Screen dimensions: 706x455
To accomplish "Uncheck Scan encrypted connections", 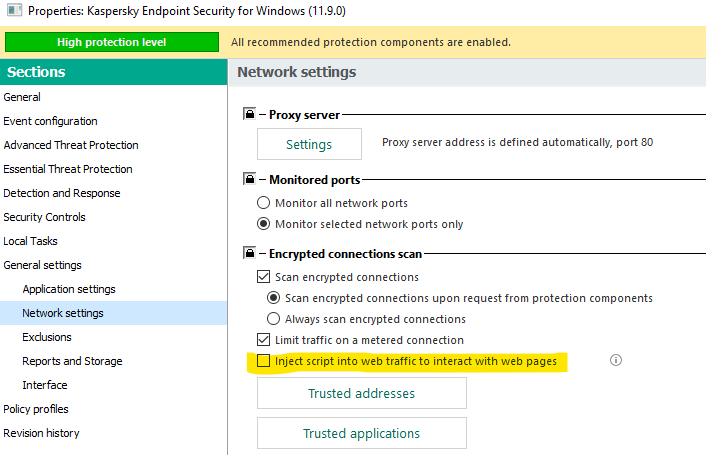I will pos(264,277).
